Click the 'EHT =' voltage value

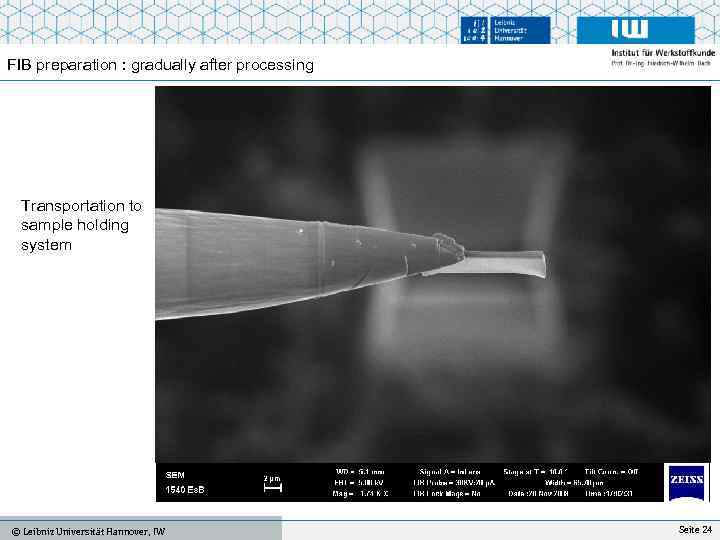click(359, 483)
